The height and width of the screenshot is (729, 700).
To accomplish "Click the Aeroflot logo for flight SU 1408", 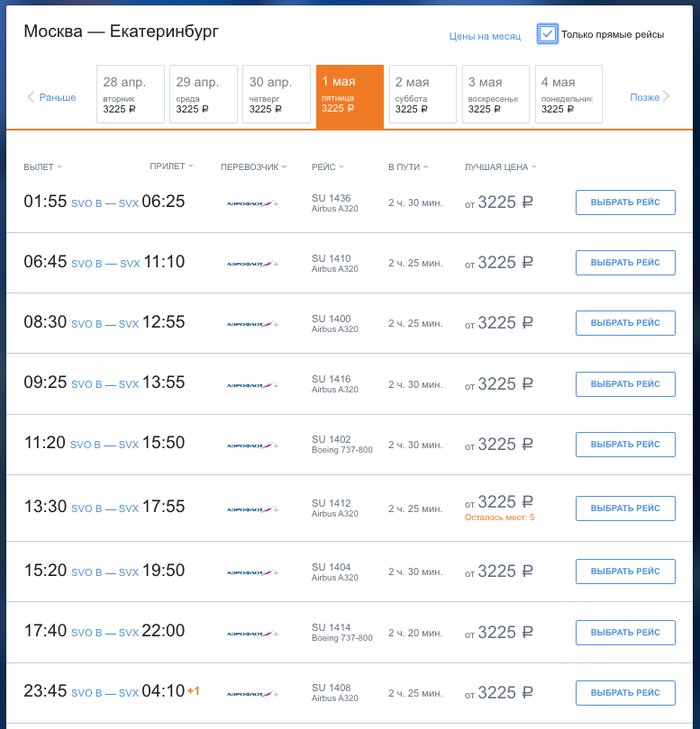I will pos(251,693).
